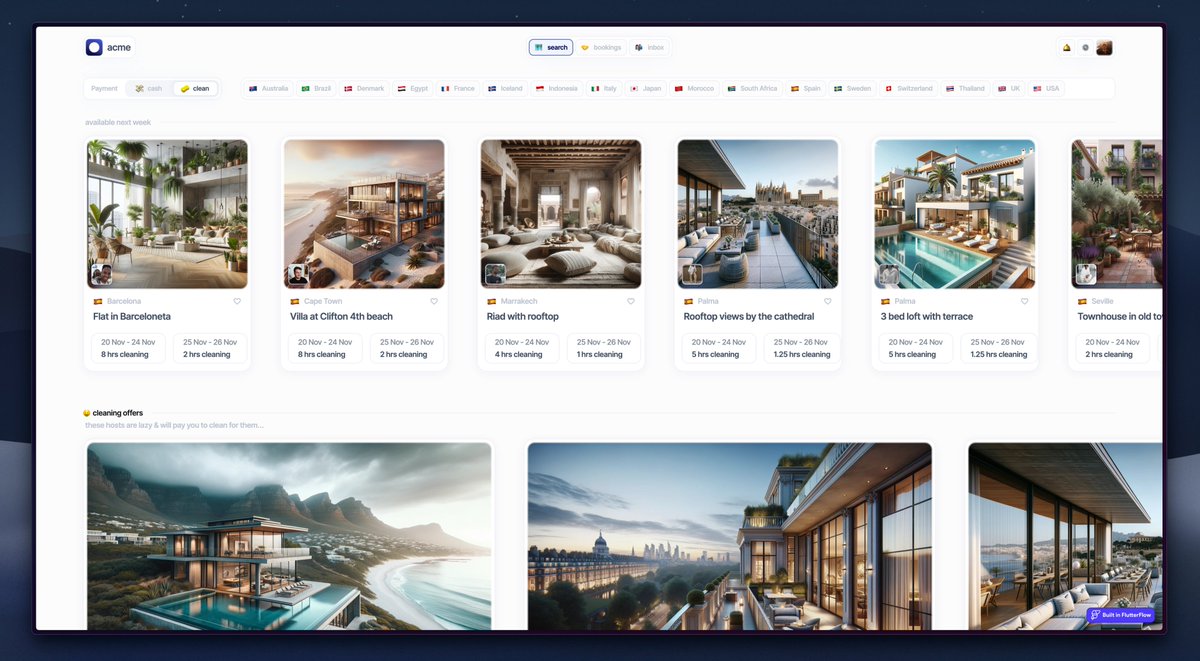Filter by Brazil
1200x661 pixels.
coord(316,88)
